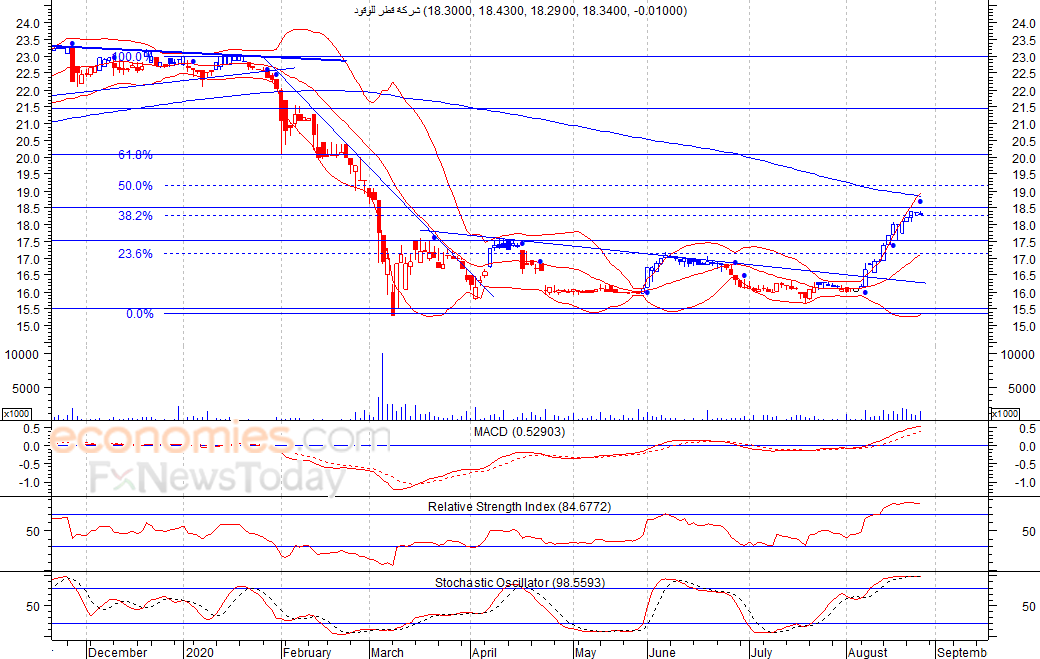
Task: Click the x1000 volume scale box at left
Action: 17,414
